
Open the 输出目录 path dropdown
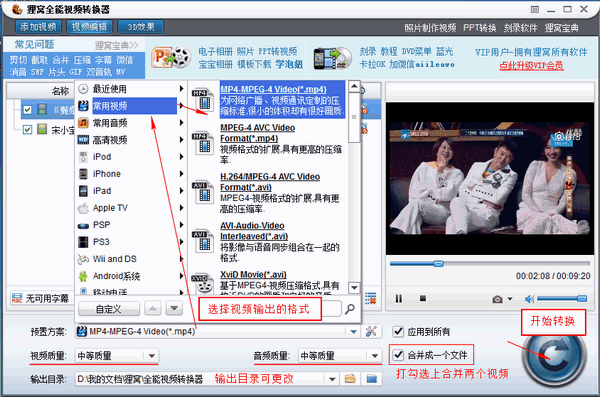[x=332, y=379]
